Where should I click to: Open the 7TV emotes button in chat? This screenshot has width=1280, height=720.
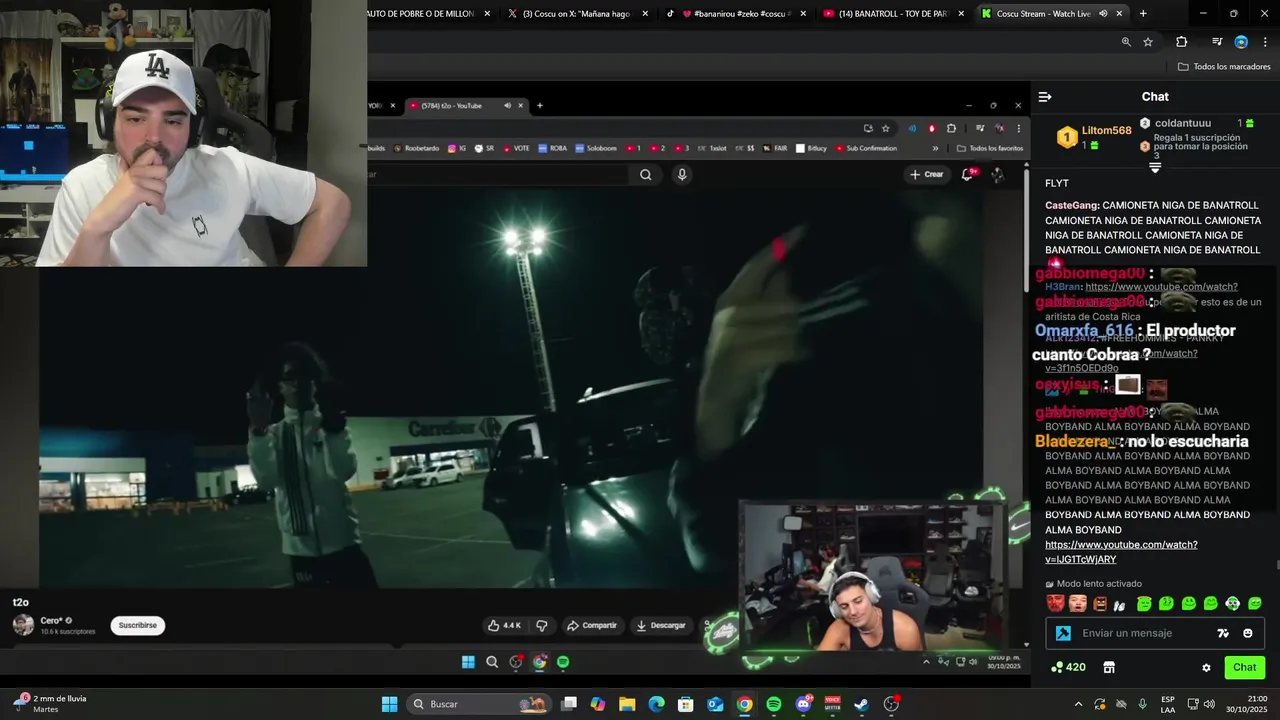(1222, 633)
